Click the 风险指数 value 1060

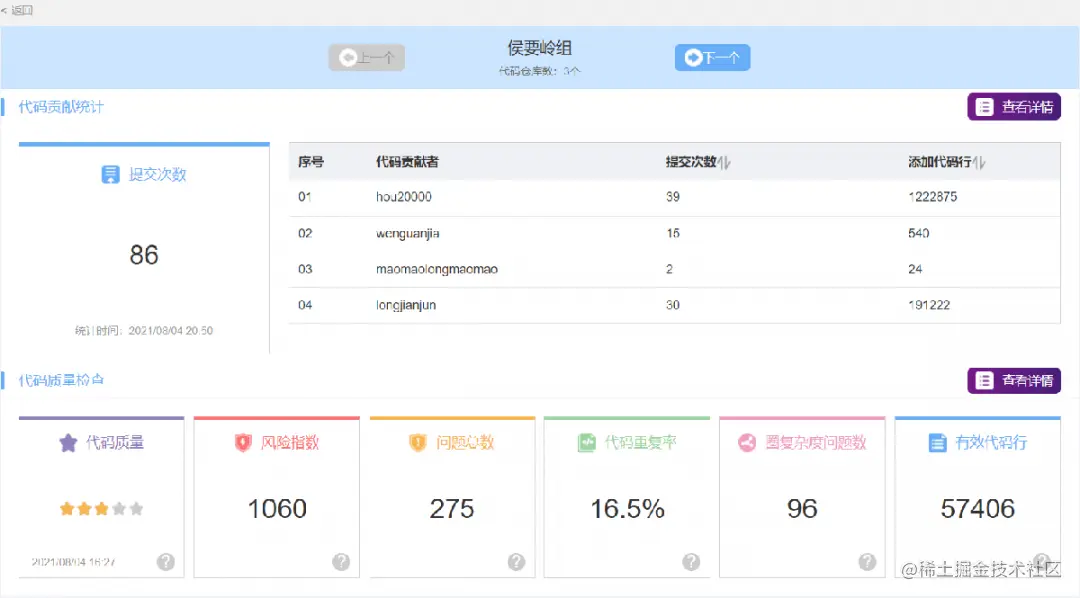(277, 509)
